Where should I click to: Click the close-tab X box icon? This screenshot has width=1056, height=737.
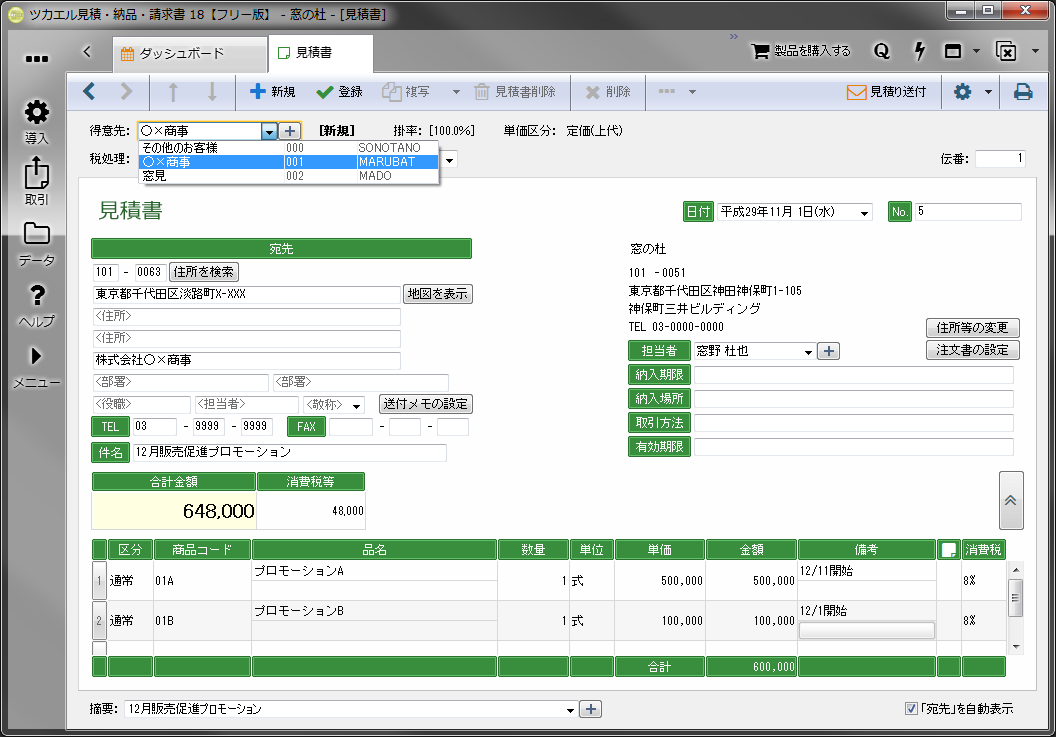pyautogui.click(x=1006, y=51)
